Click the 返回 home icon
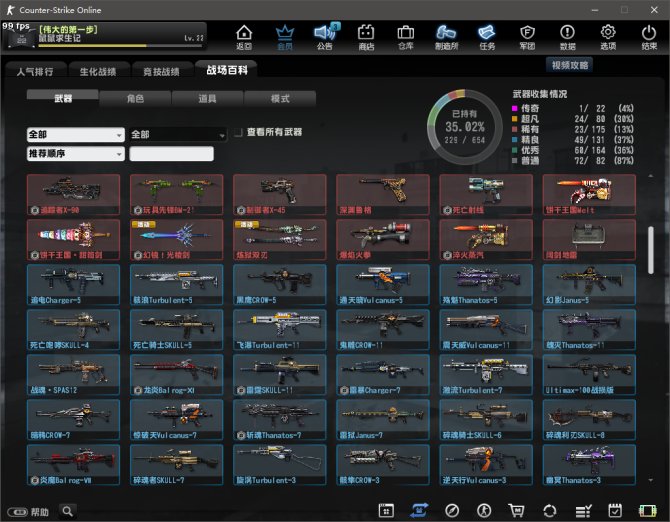670x522 pixels. point(244,37)
